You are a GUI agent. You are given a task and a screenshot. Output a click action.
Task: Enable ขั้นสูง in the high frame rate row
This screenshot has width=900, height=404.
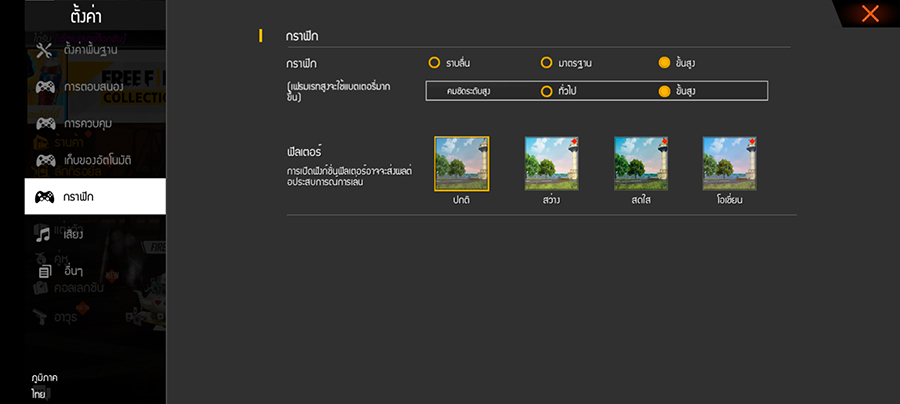pos(664,91)
